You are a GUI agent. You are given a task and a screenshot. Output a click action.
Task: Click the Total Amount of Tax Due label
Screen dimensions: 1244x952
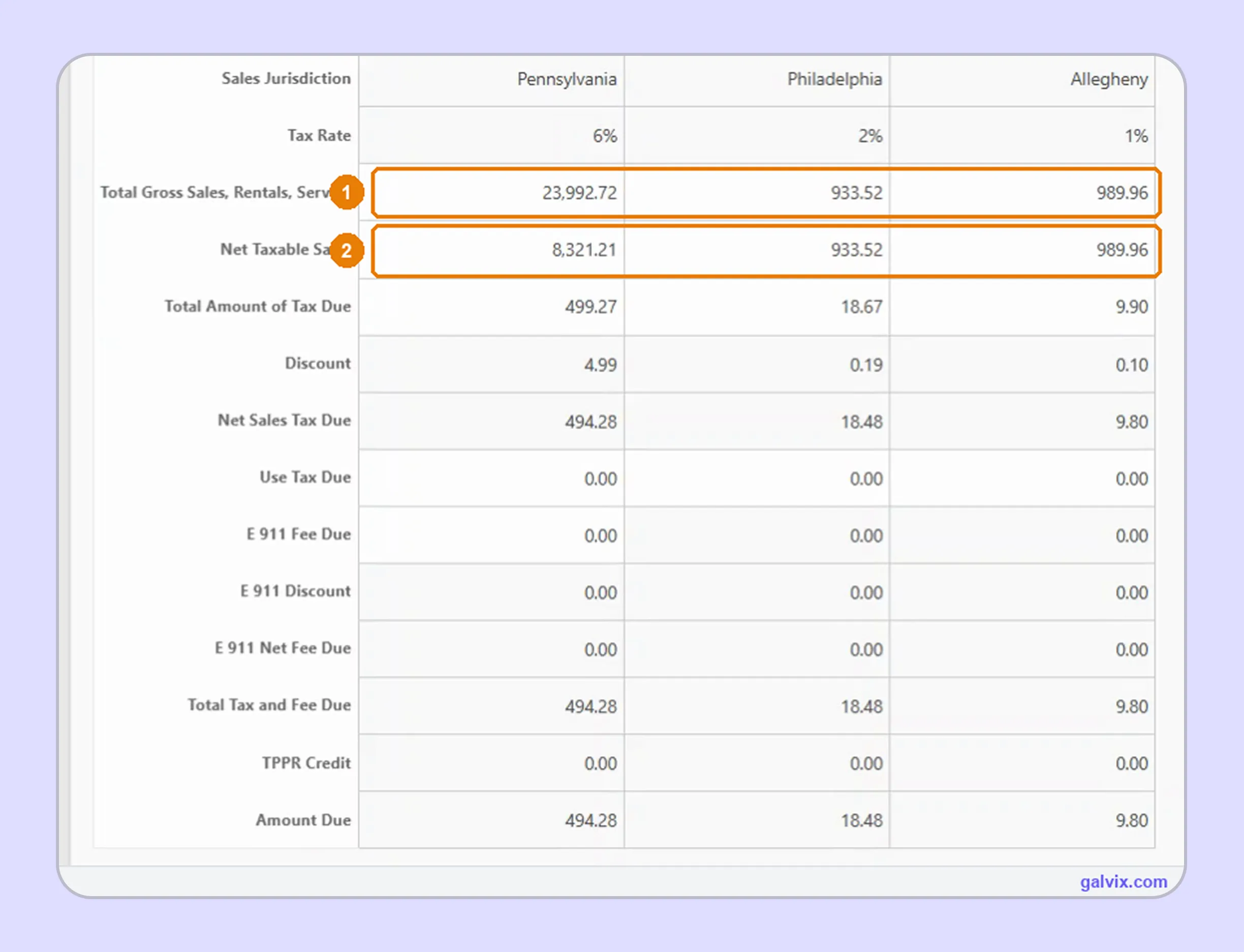pos(258,306)
